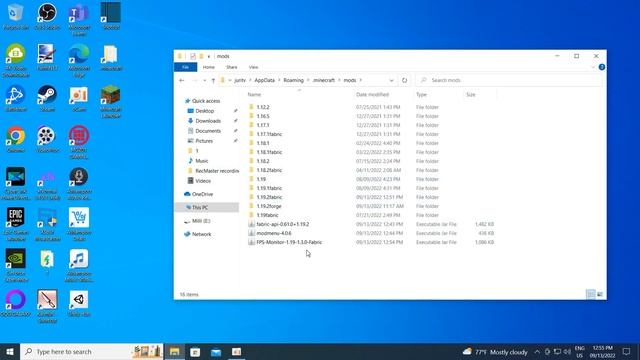Sort by Size column header
Image resolution: width=640 pixels, height=360 pixels.
click(471, 95)
